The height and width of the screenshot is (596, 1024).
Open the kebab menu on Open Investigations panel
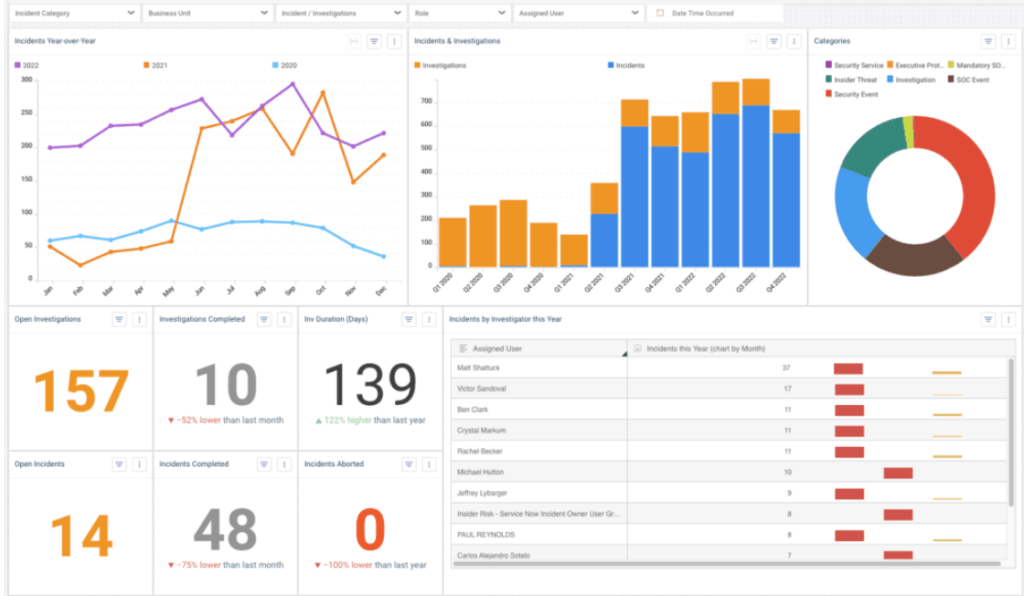137,319
